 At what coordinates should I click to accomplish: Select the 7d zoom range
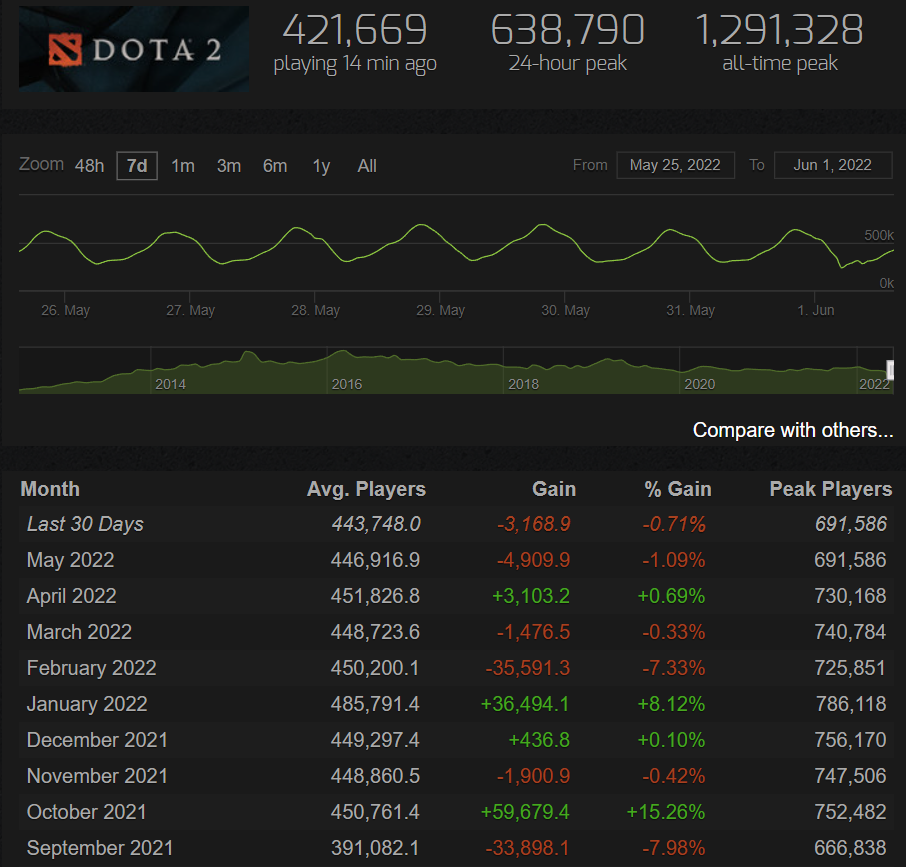pyautogui.click(x=137, y=166)
